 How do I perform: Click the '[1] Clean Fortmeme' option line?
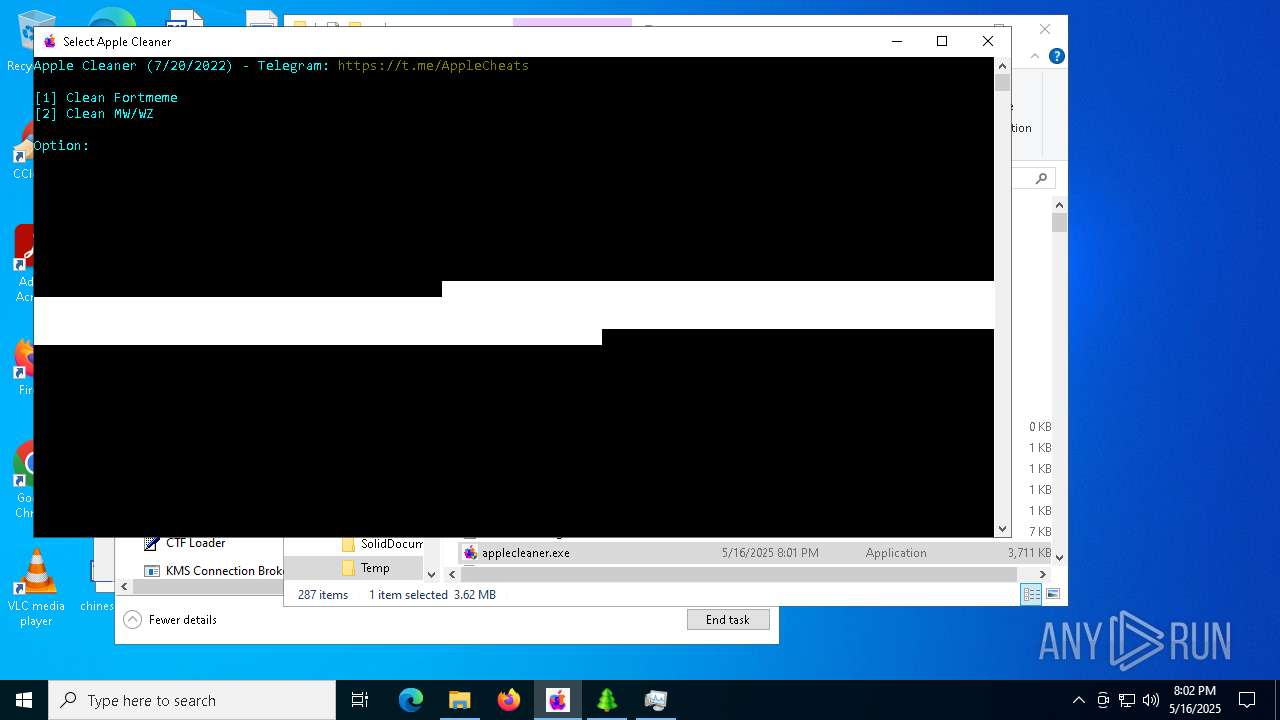point(106,97)
